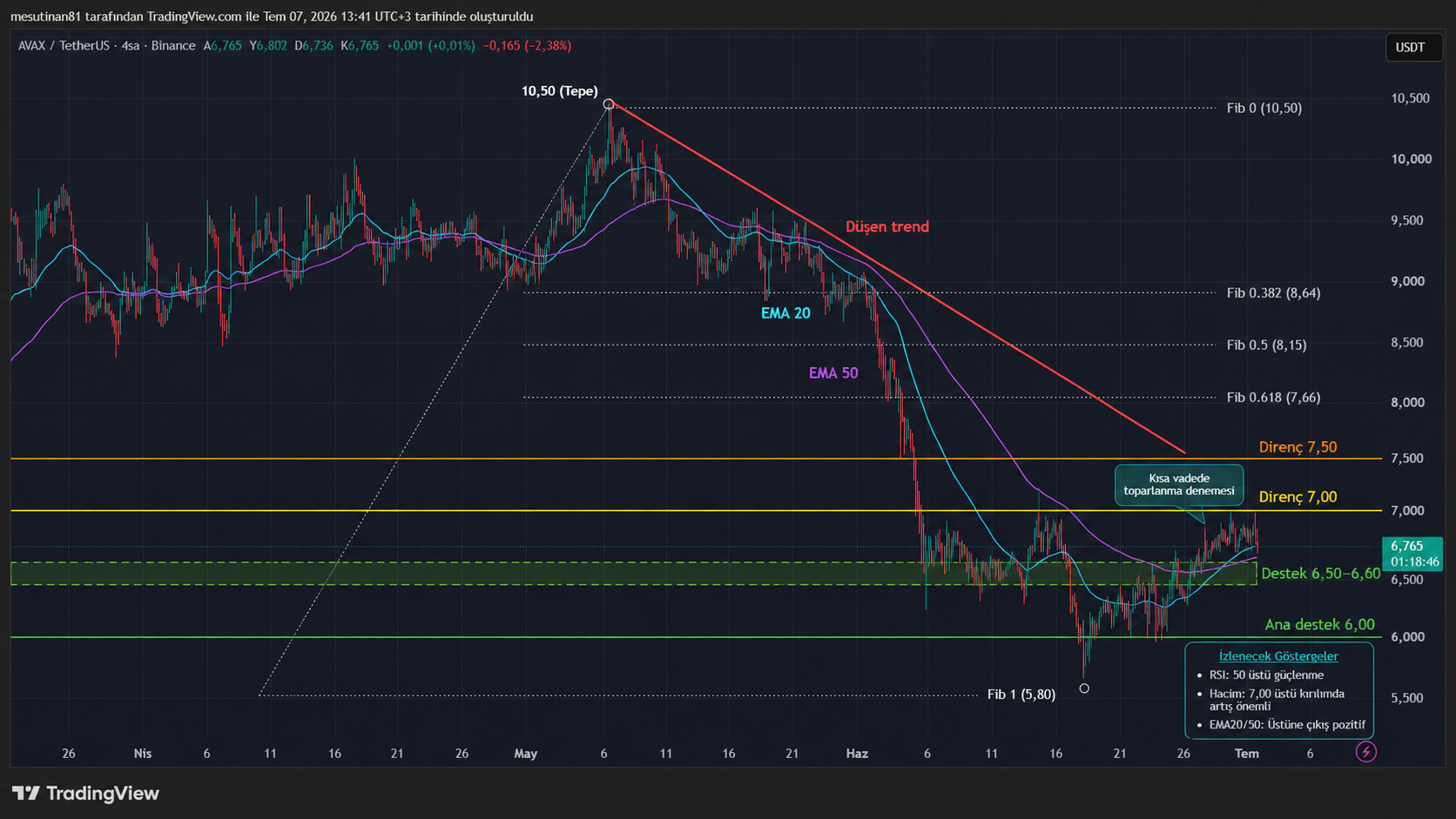Screen dimensions: 1456x819
Task: Click the İzlenecek Göstergeler heading link
Action: tap(1278, 656)
